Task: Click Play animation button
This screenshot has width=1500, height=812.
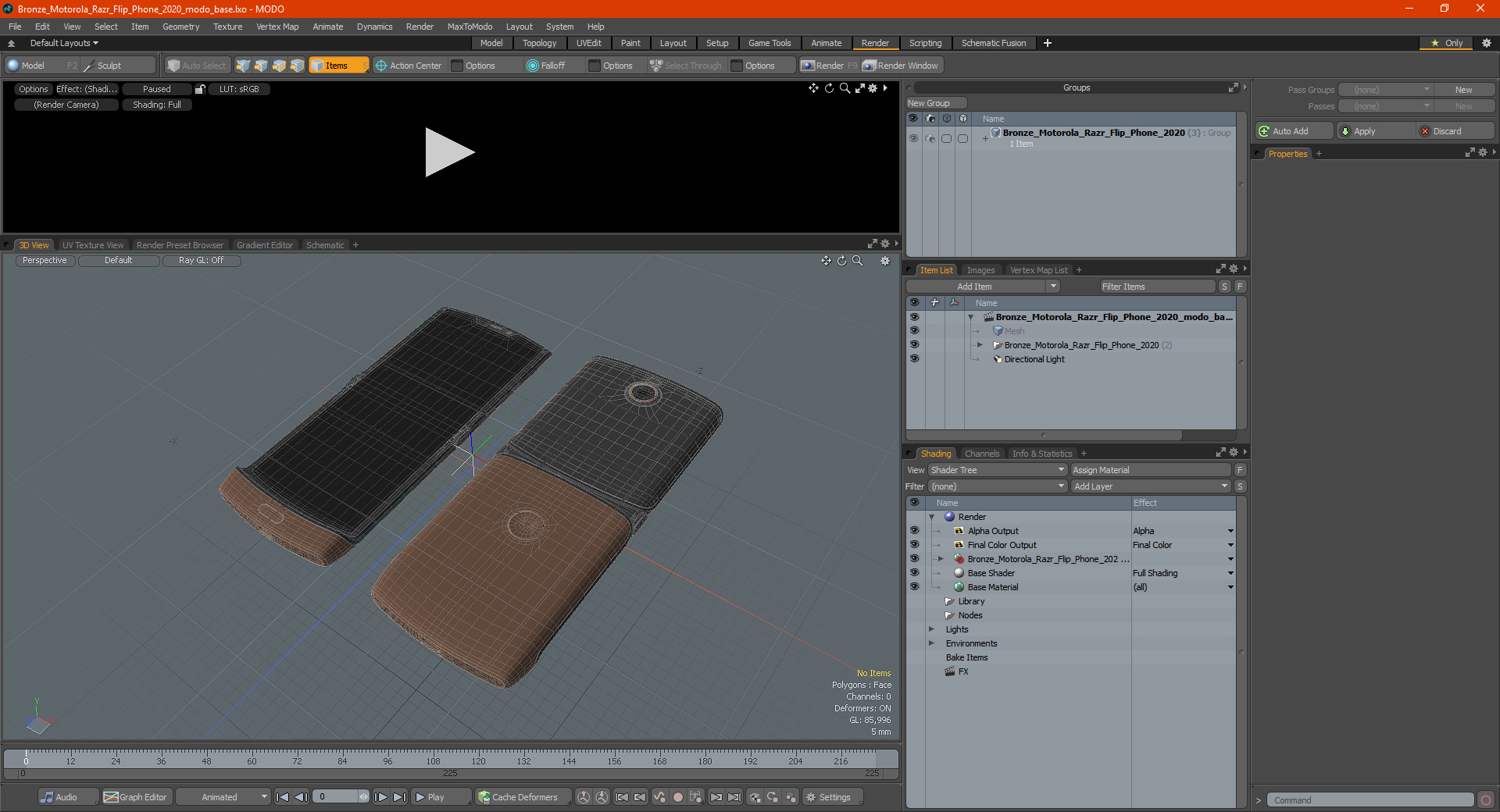Action: [441, 797]
